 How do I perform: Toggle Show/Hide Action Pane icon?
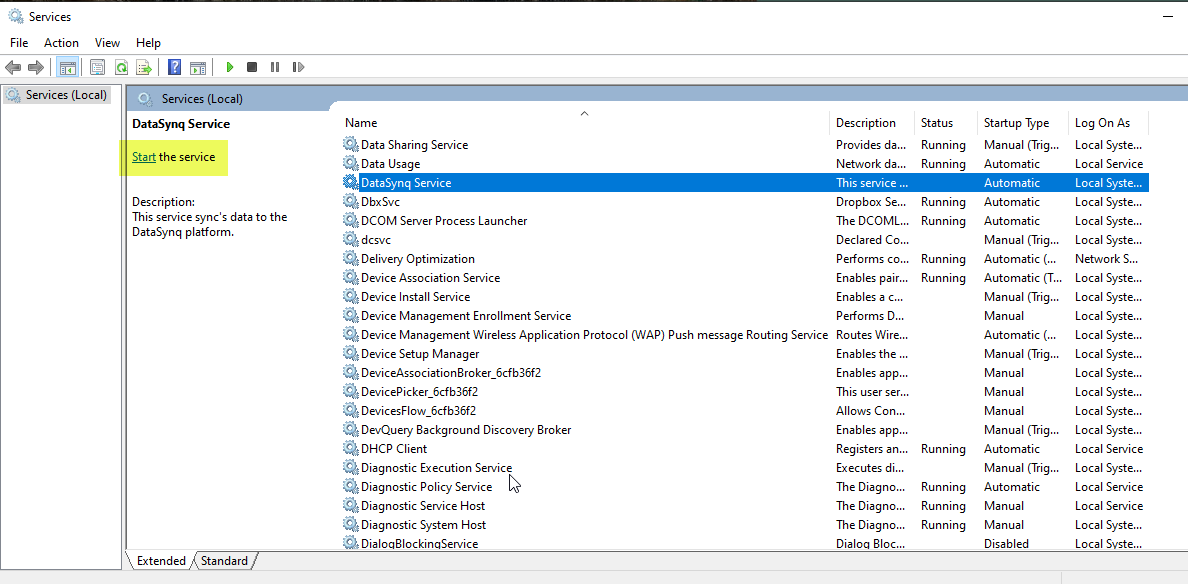coord(198,67)
